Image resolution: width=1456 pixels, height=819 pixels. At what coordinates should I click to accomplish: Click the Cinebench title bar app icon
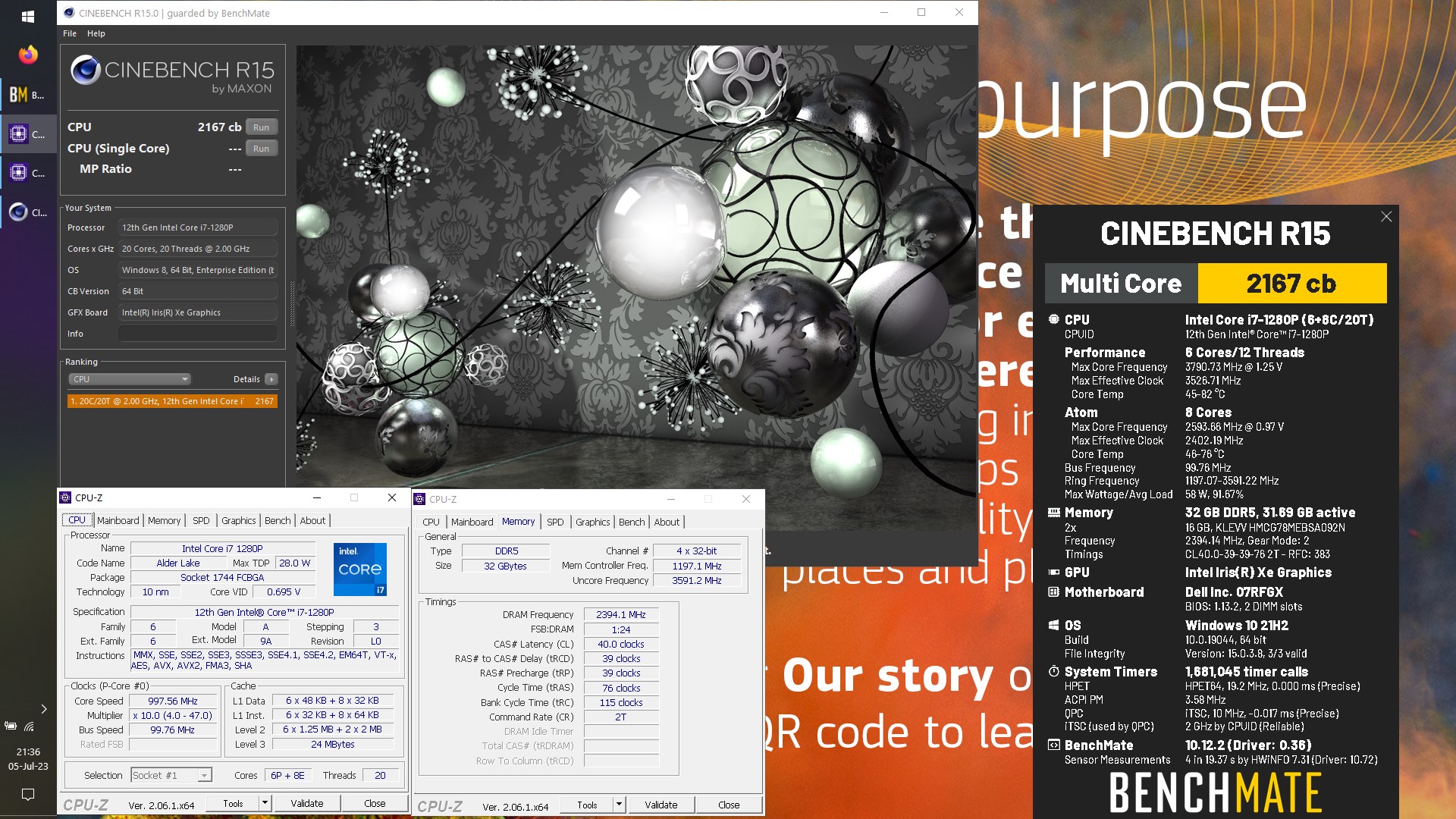tap(69, 13)
